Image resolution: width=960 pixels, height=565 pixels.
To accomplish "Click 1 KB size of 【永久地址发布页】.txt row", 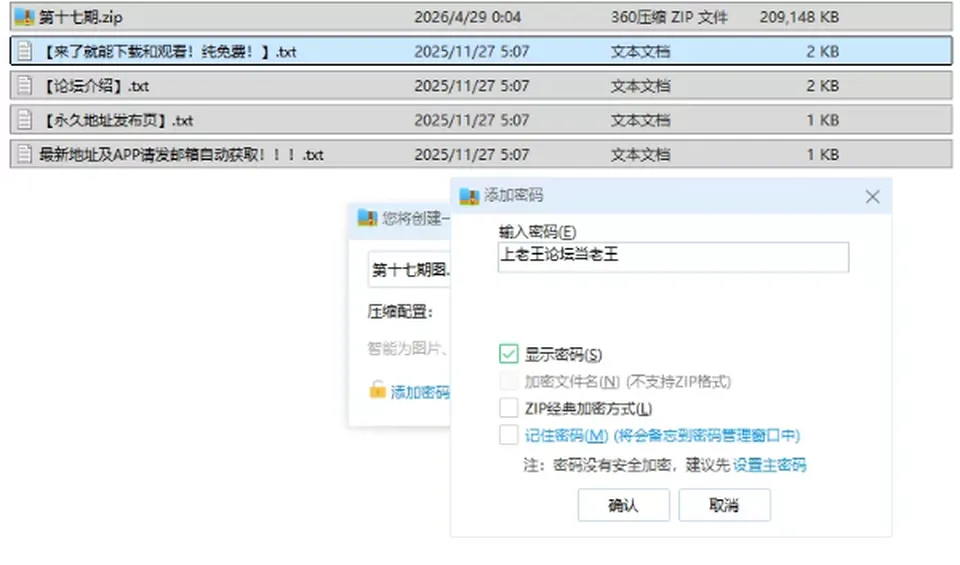I will 822,120.
